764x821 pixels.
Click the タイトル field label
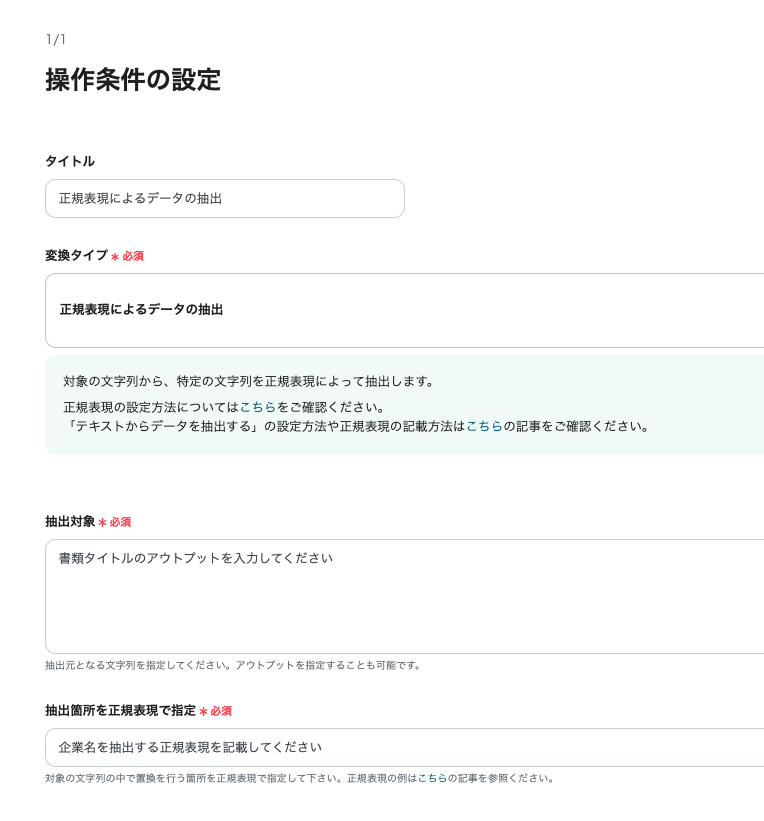point(70,161)
